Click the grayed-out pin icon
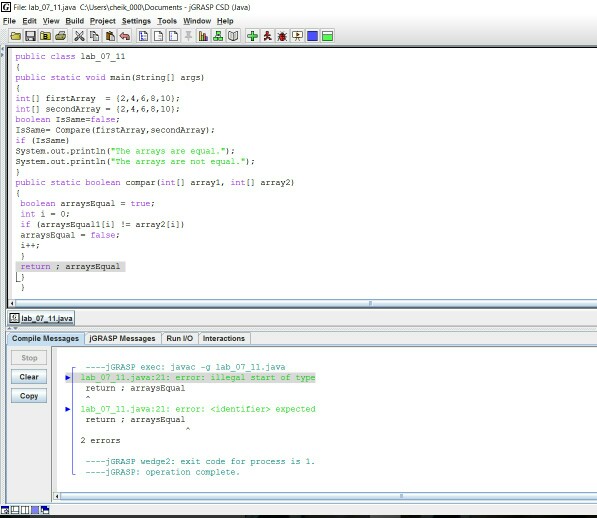 pos(188,37)
